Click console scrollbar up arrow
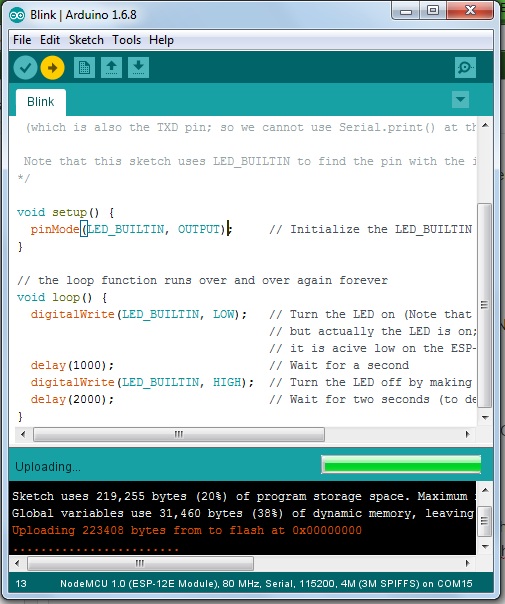Image resolution: width=505 pixels, height=604 pixels. point(485,490)
